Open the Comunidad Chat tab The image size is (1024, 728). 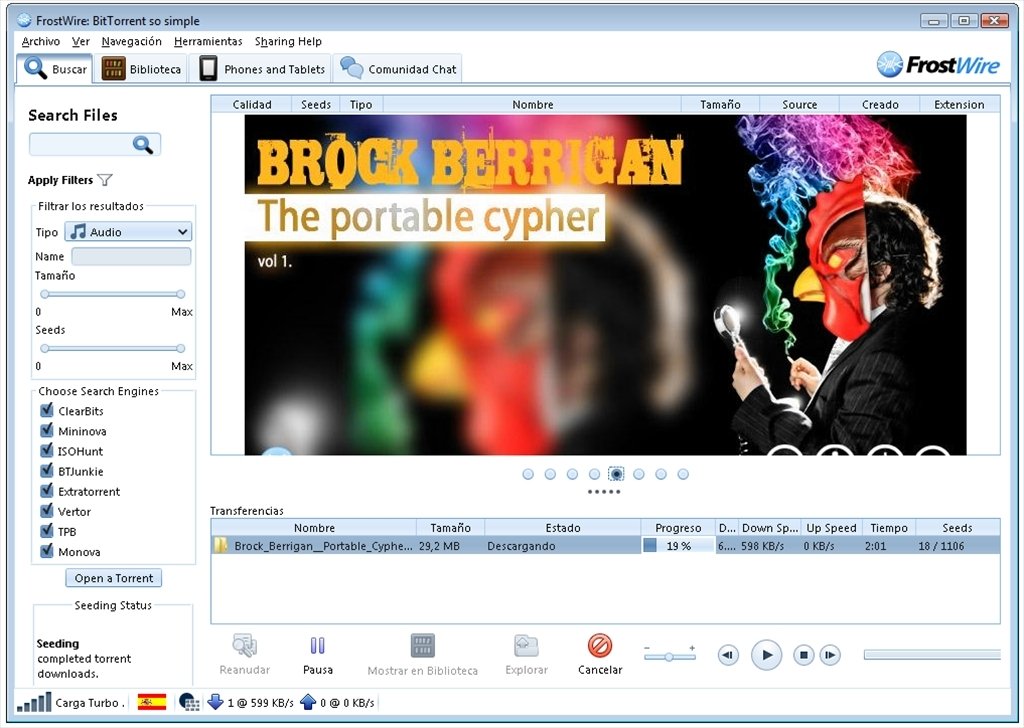pyautogui.click(x=398, y=69)
